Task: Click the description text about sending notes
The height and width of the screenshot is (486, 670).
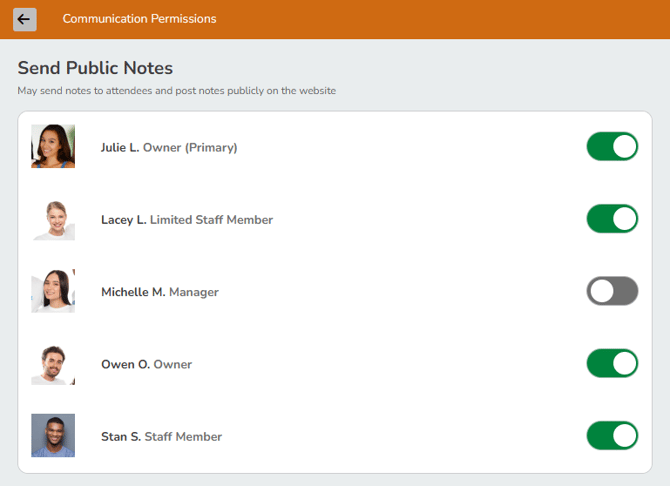Action: (x=176, y=91)
